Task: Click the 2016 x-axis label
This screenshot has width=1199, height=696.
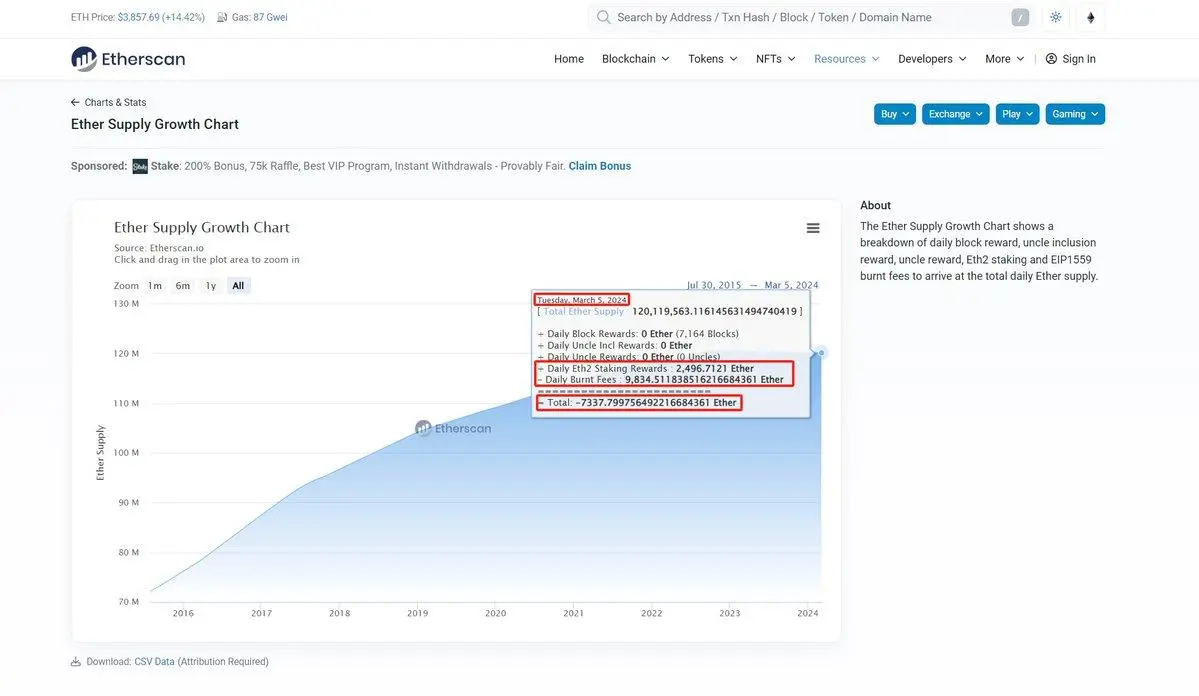Action: click(x=184, y=613)
